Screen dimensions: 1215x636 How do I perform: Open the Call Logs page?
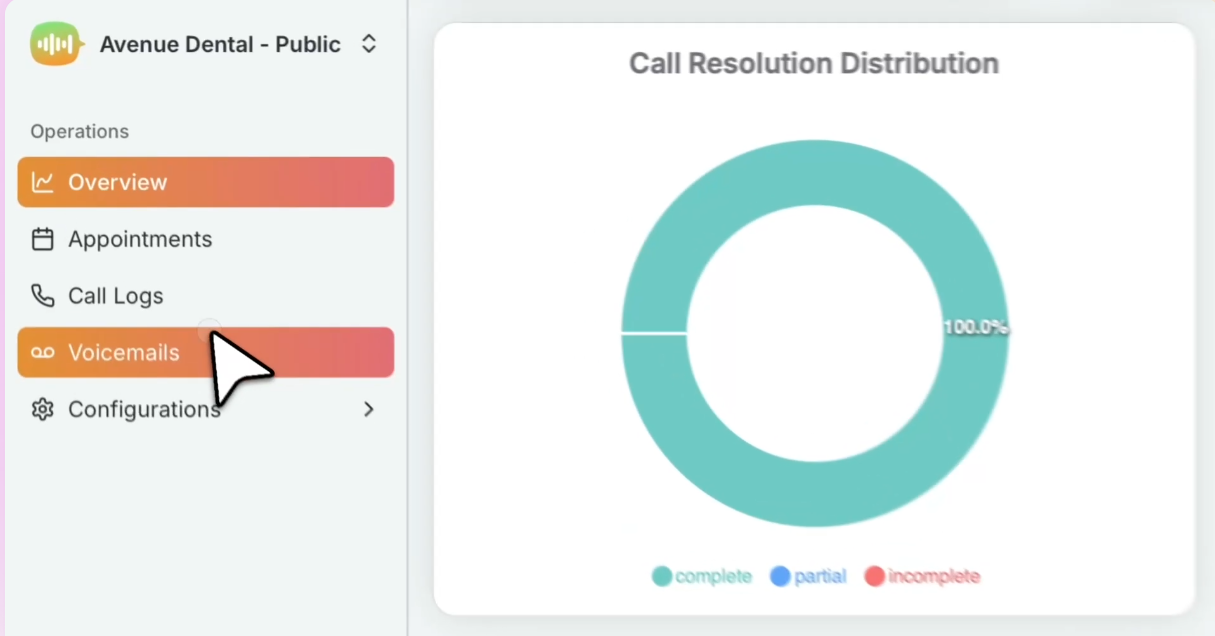(x=115, y=296)
